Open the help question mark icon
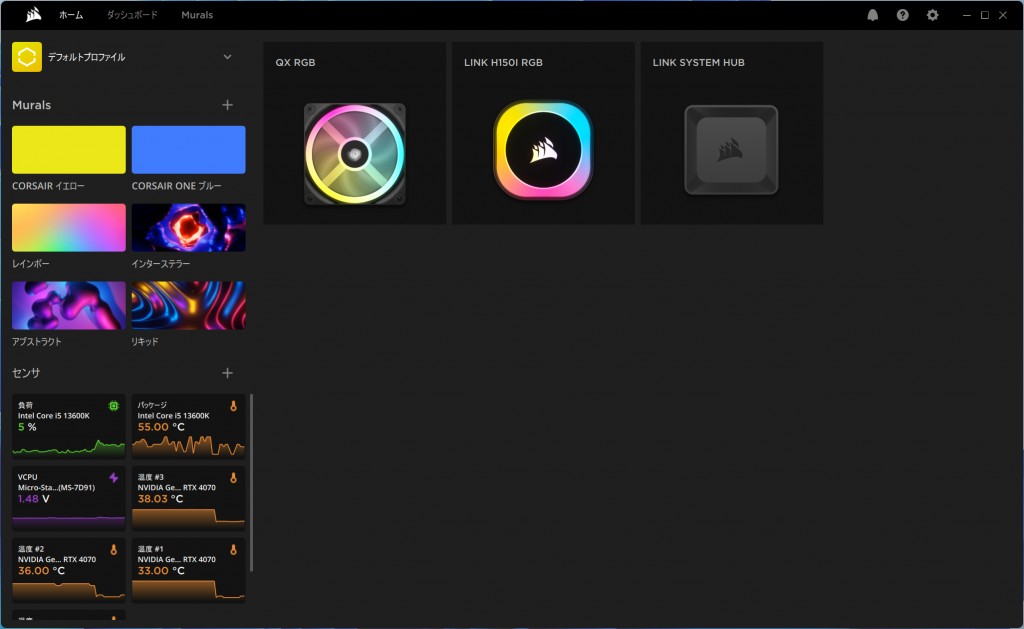 click(903, 15)
